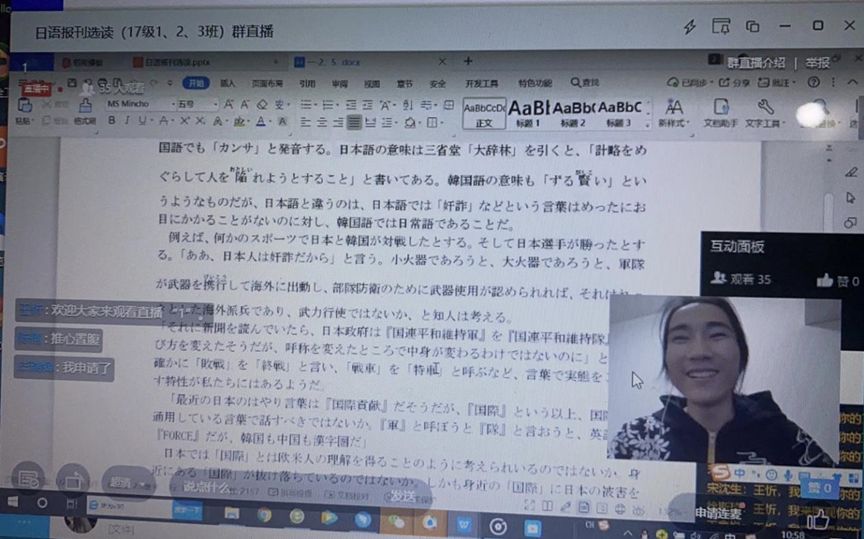The image size is (864, 539).
Task: Choose distributed alignment icon
Action: [370, 122]
